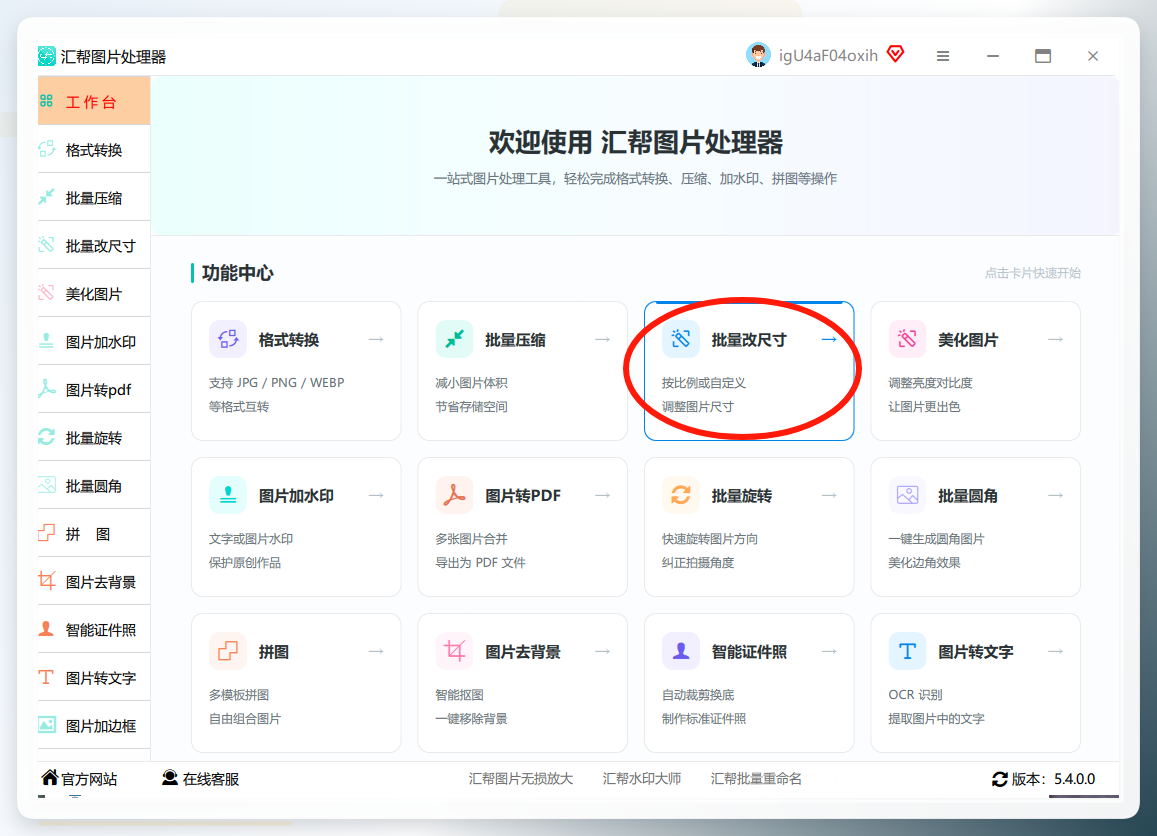Click username igU4aF04oxih
Screen dimensions: 1157x836
point(828,55)
